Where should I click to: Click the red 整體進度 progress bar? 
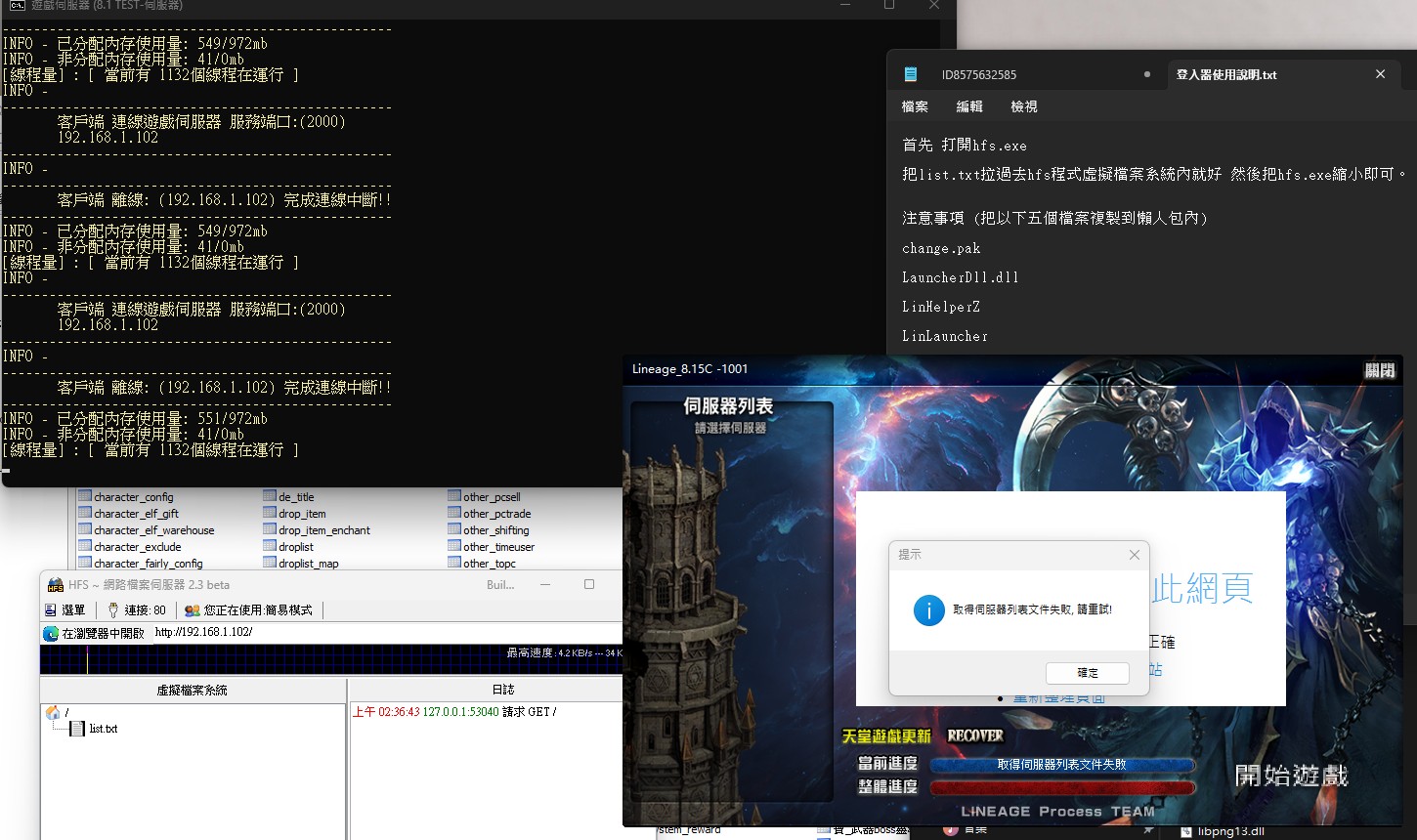pos(1062,787)
